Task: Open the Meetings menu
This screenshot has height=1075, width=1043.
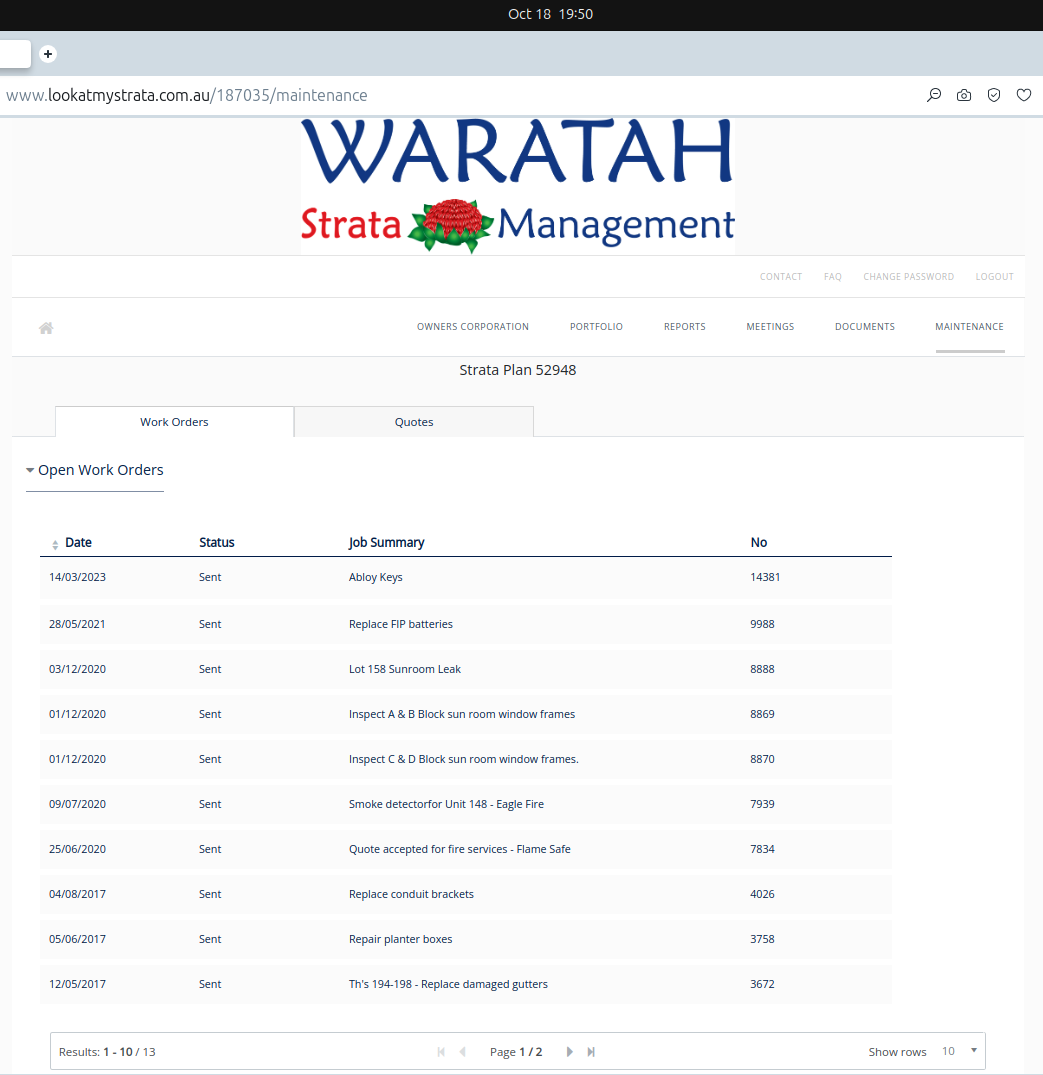Action: coord(770,326)
